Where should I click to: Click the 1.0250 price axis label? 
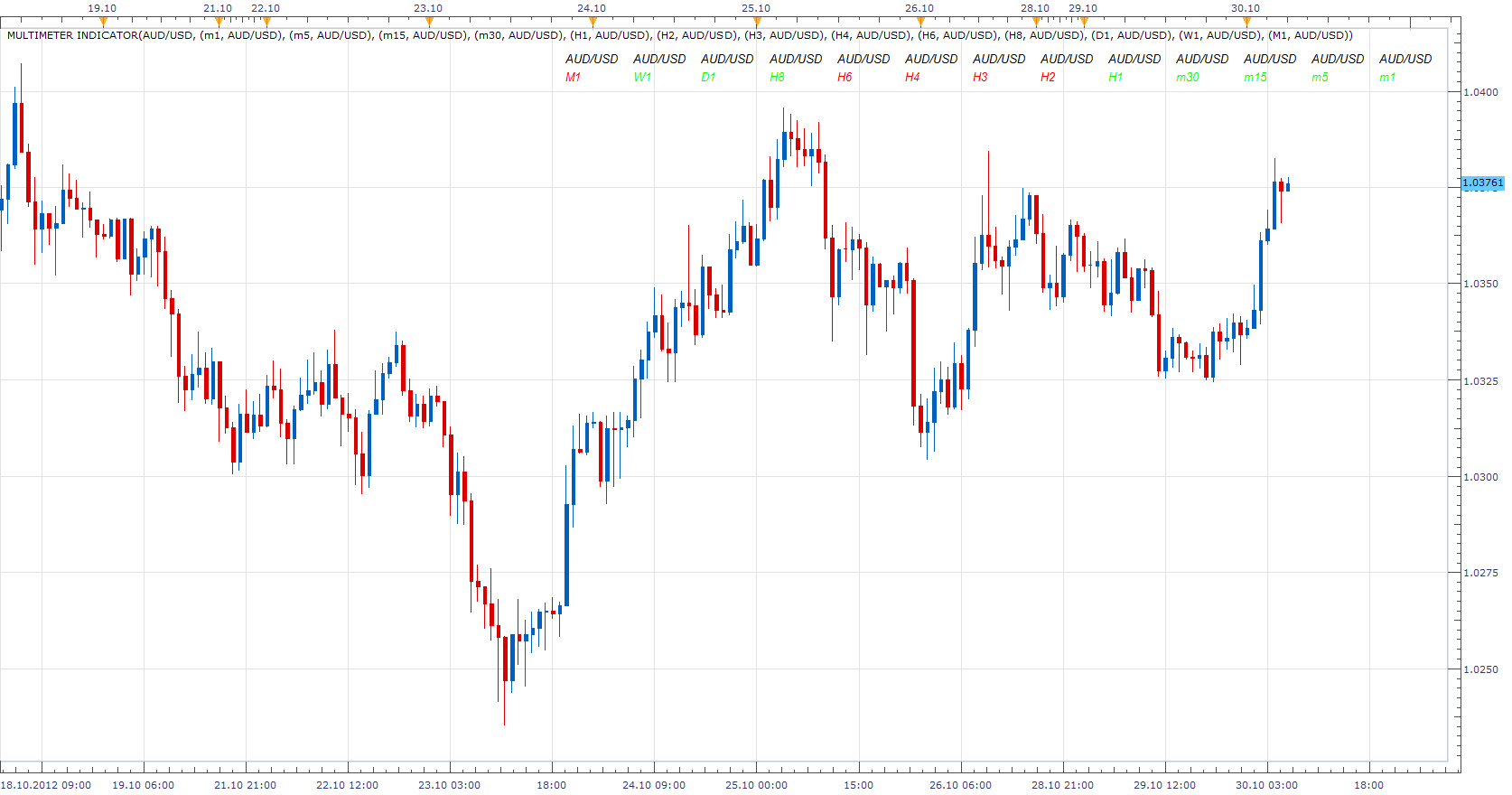1480,669
